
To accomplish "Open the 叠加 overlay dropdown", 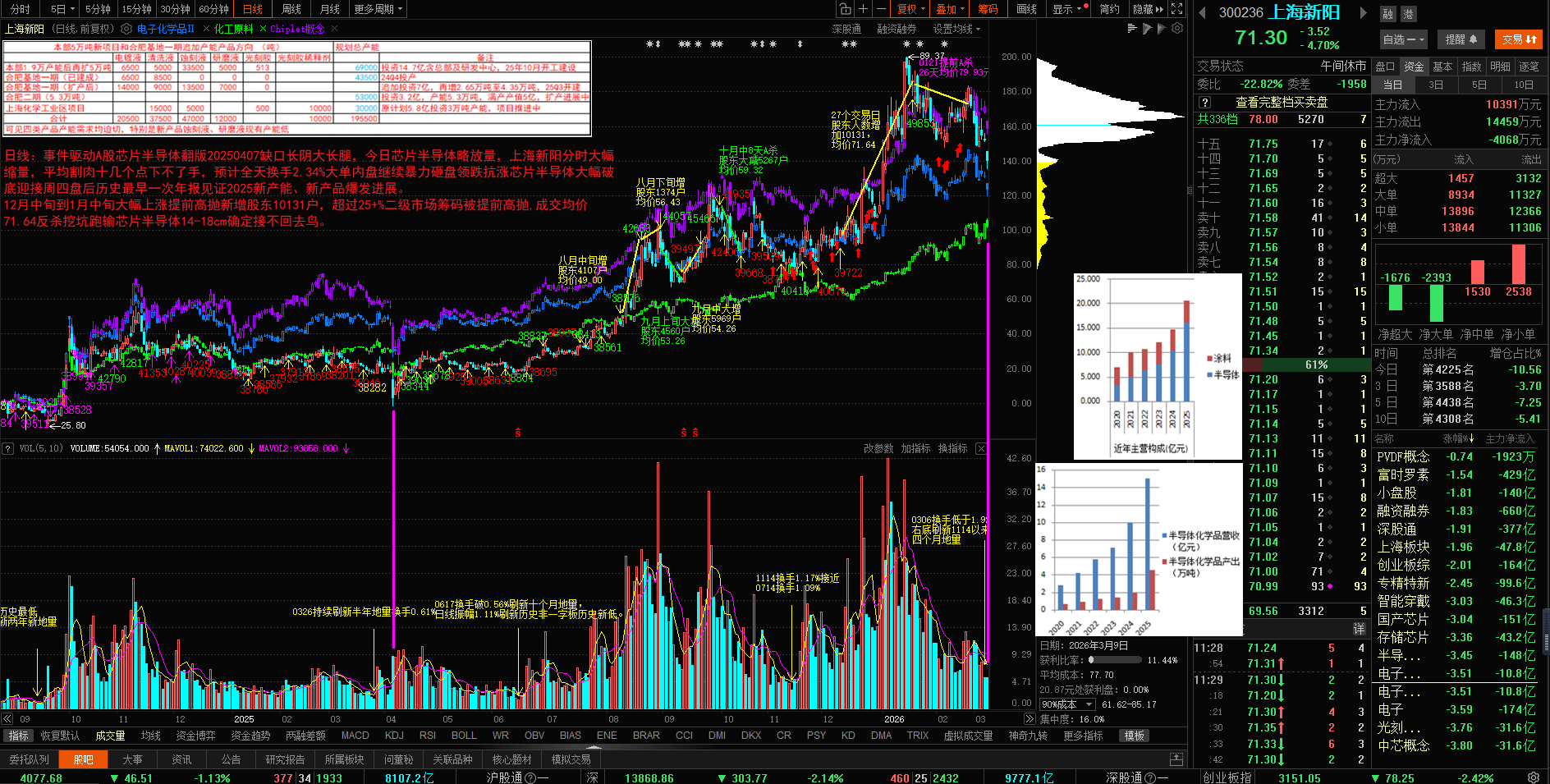I will click(951, 9).
